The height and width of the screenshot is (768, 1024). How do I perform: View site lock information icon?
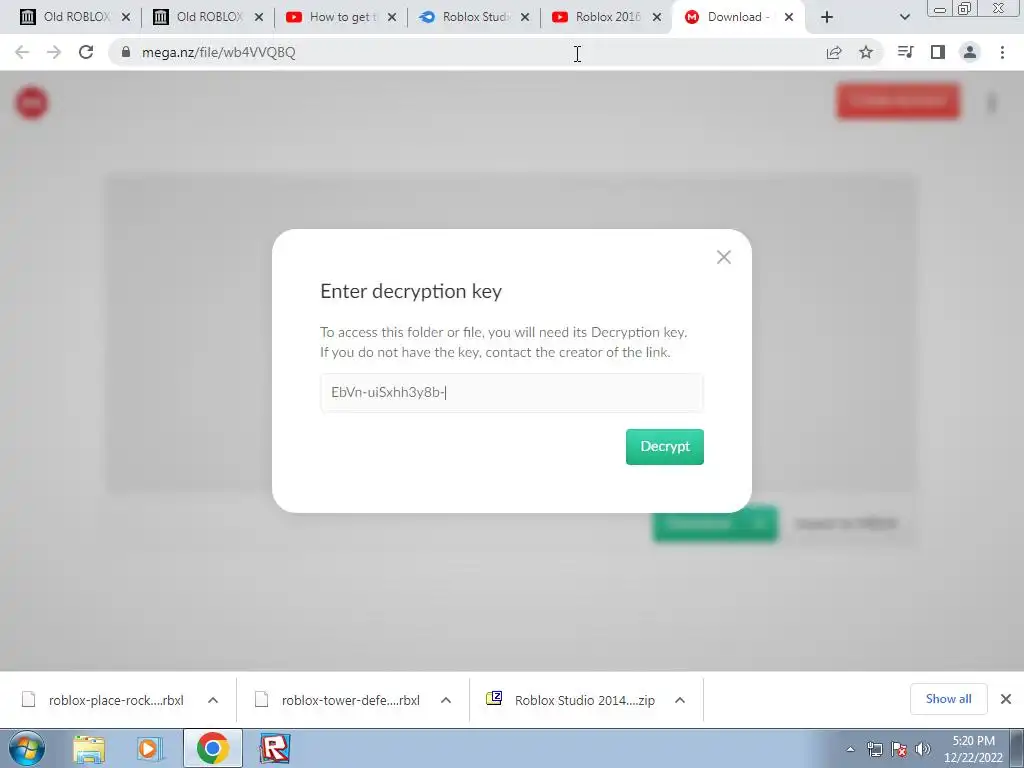coord(126,52)
